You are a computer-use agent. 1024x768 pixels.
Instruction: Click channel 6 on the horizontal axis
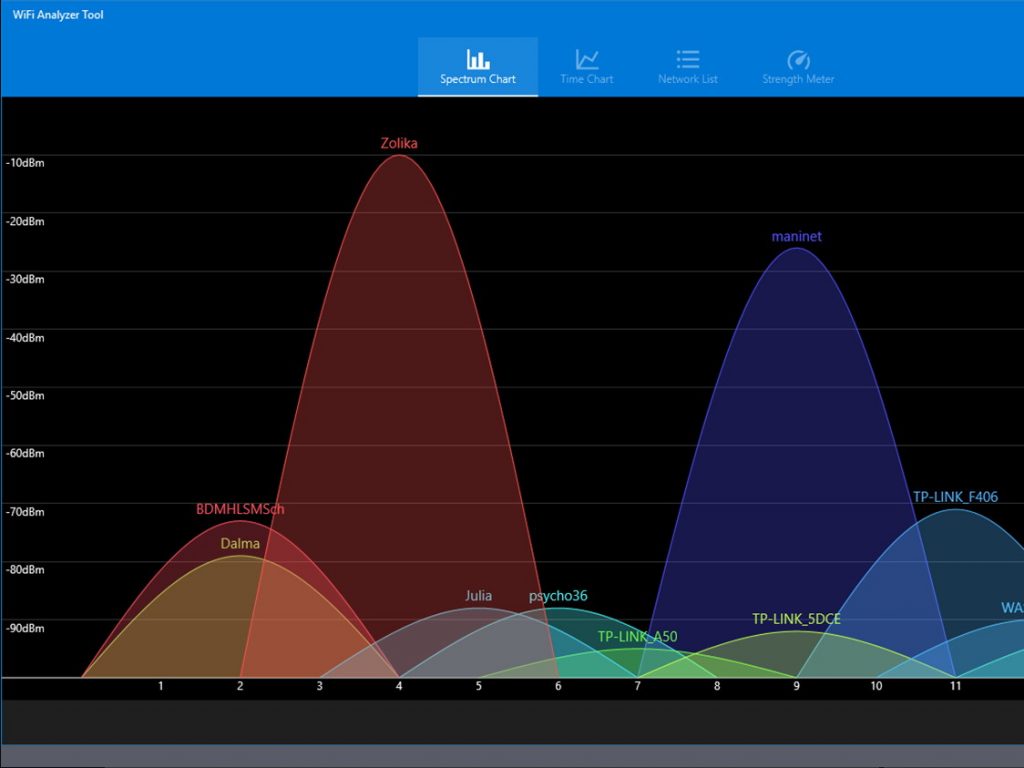coord(558,686)
